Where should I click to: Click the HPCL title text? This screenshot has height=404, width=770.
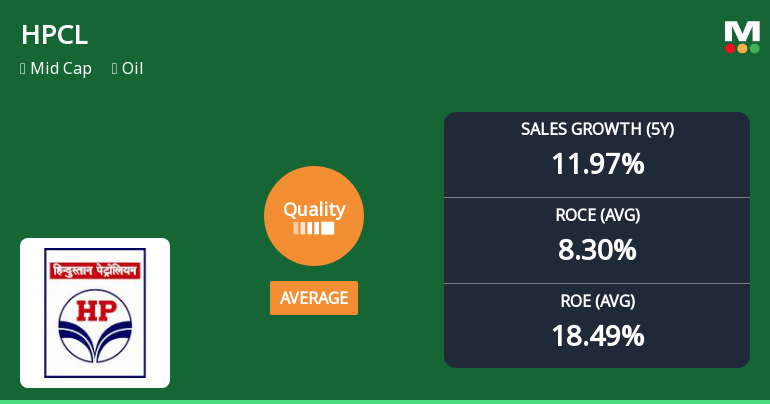(x=55, y=35)
